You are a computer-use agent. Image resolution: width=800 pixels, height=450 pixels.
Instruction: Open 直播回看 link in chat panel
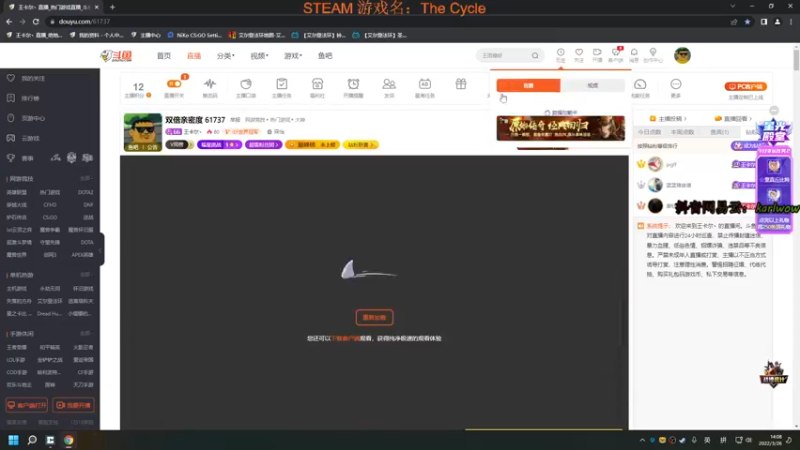(733, 118)
